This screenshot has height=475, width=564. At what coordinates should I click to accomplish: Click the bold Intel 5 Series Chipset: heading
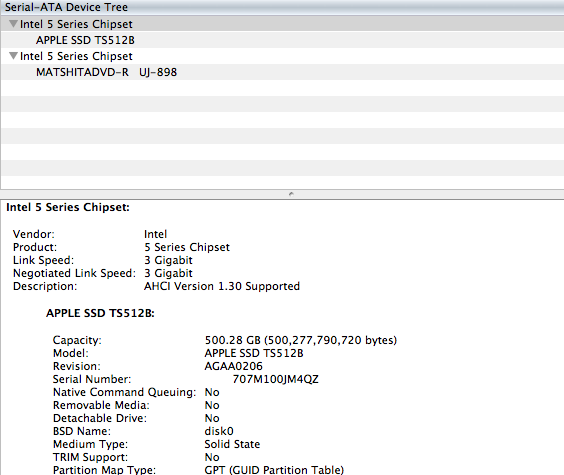tap(68, 207)
